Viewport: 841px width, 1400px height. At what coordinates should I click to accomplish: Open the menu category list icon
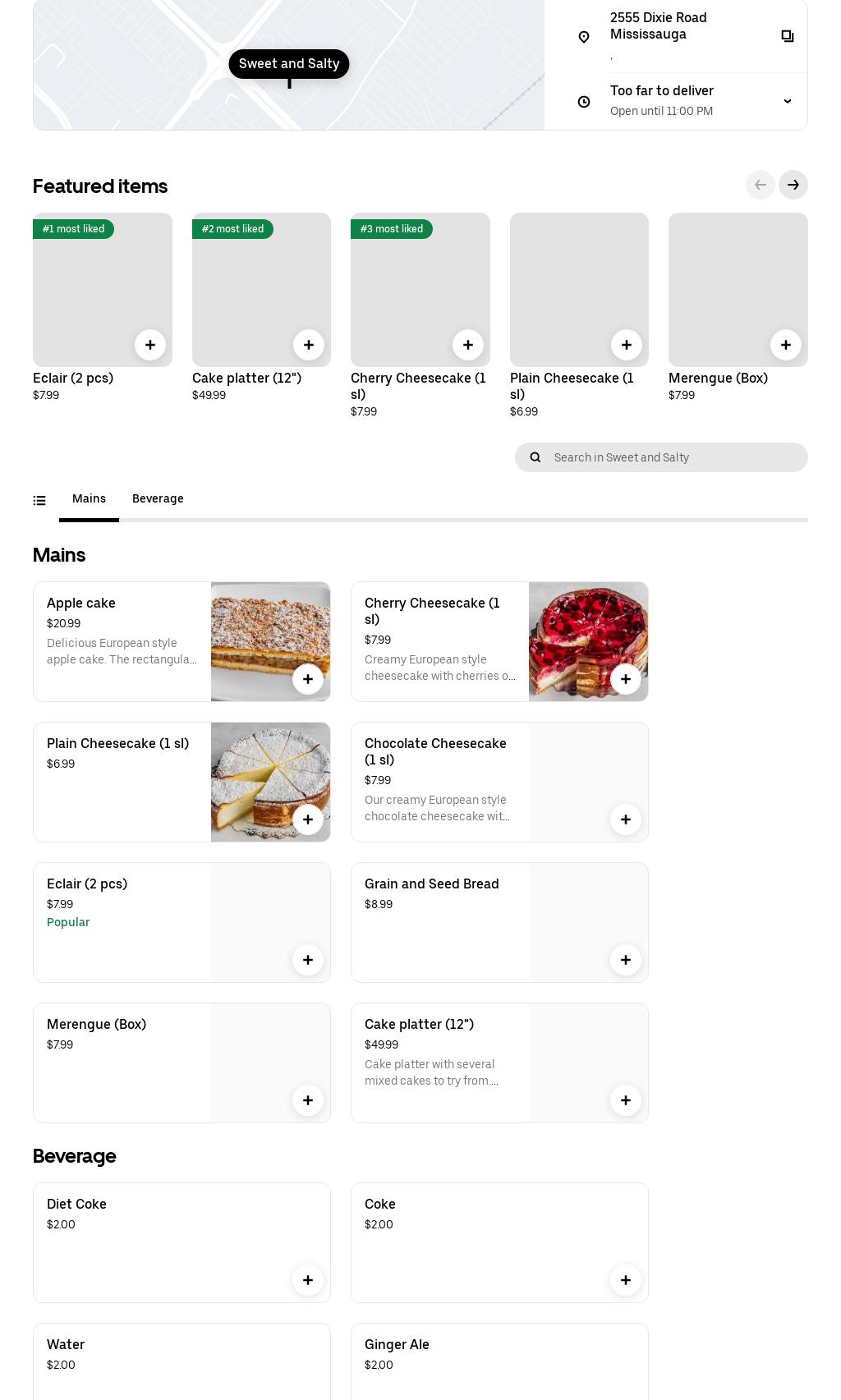(39, 500)
